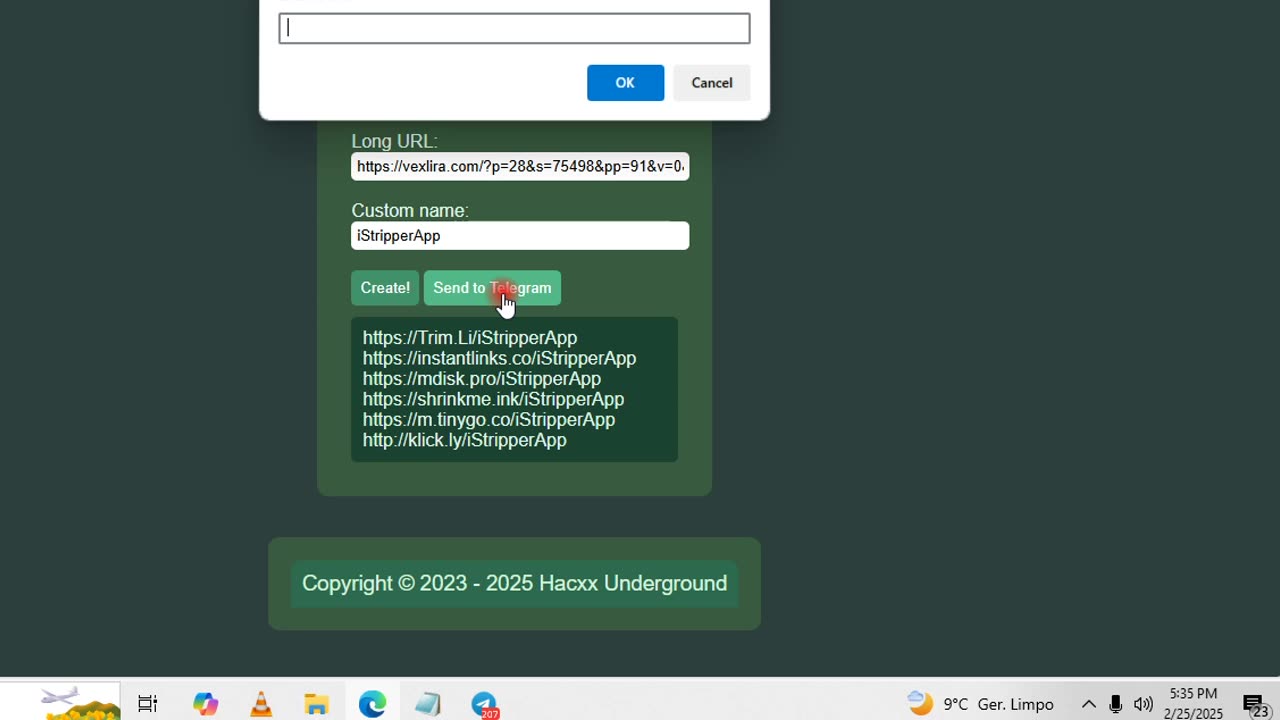Open the Windows search box airplane widget
This screenshot has width=1280, height=720.
[80, 703]
